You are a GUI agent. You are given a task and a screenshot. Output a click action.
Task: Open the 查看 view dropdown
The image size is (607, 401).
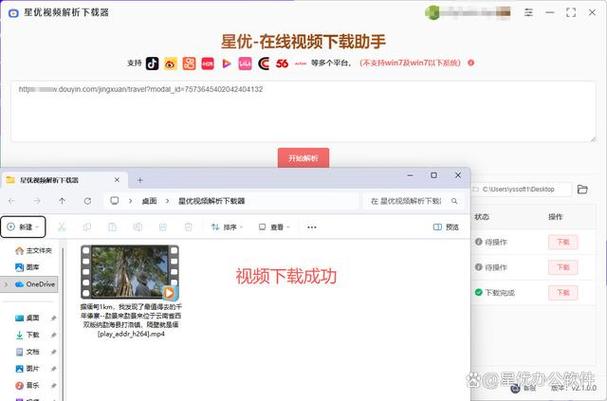[276, 227]
